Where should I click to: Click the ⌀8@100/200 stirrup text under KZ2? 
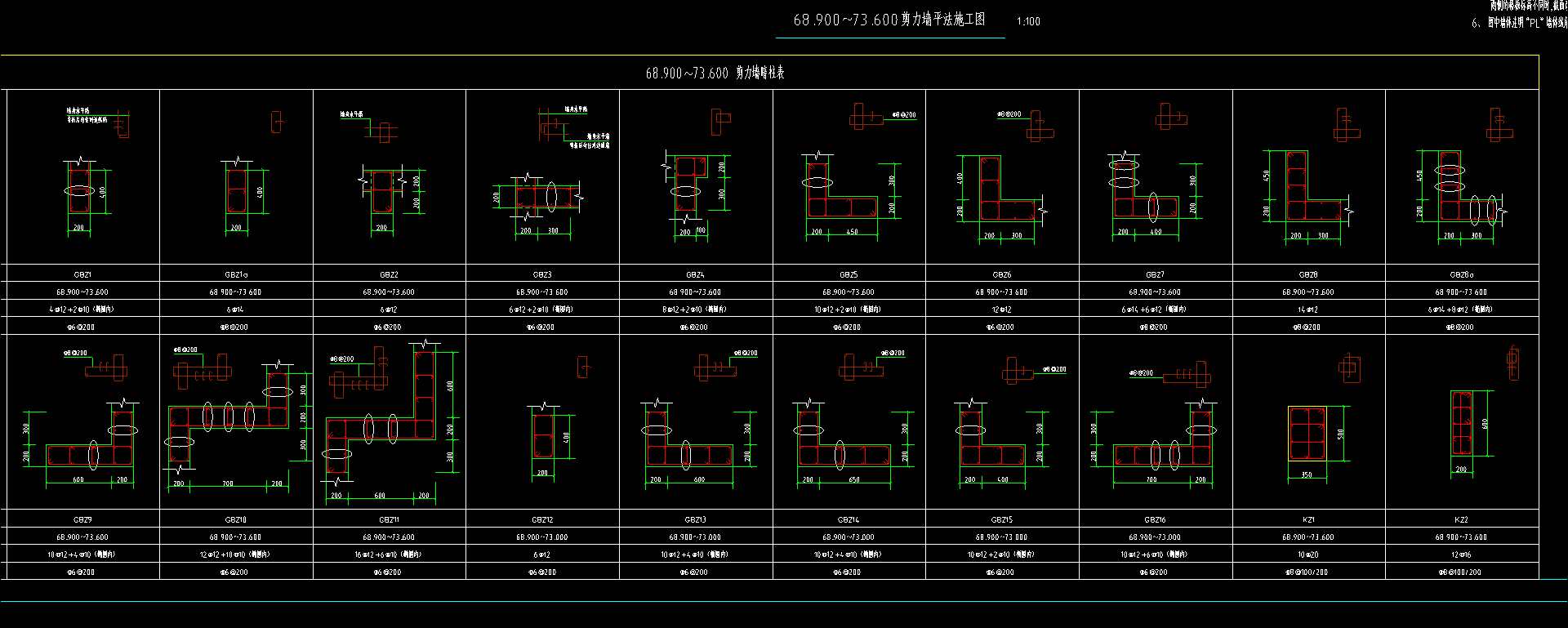[x=1460, y=572]
